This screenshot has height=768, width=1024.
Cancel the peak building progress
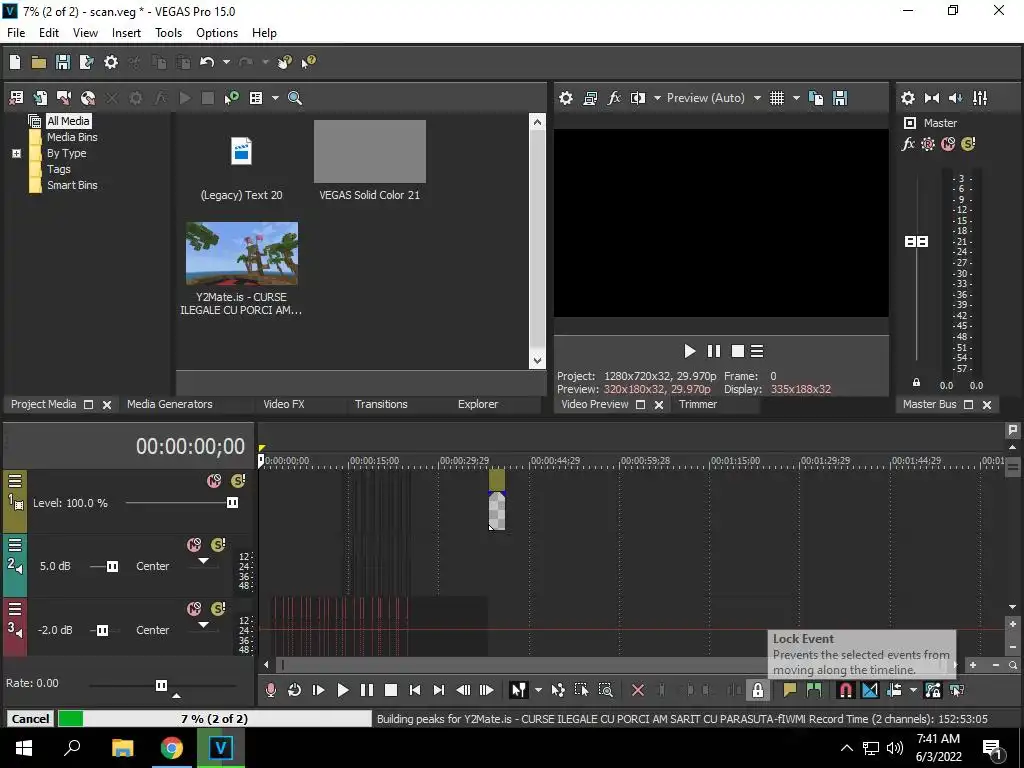[x=30, y=719]
